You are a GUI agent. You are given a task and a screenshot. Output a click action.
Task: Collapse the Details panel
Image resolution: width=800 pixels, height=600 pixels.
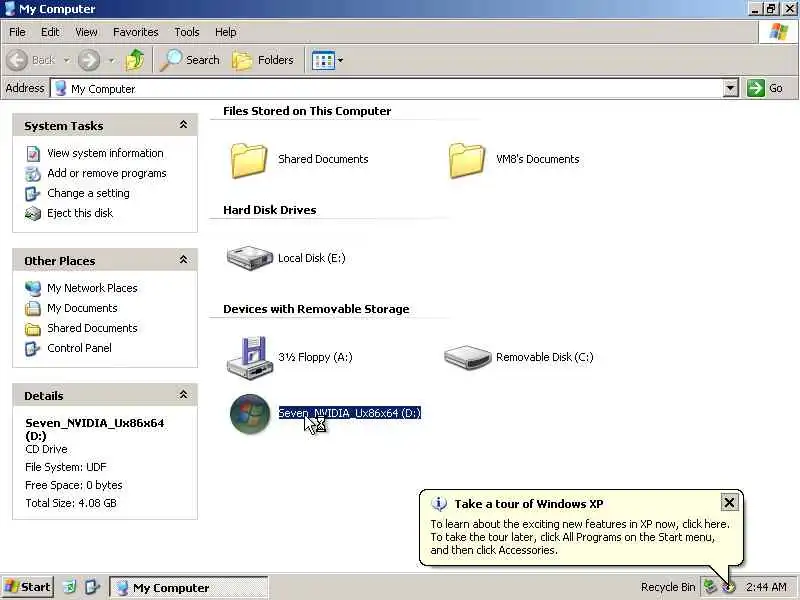tap(183, 394)
